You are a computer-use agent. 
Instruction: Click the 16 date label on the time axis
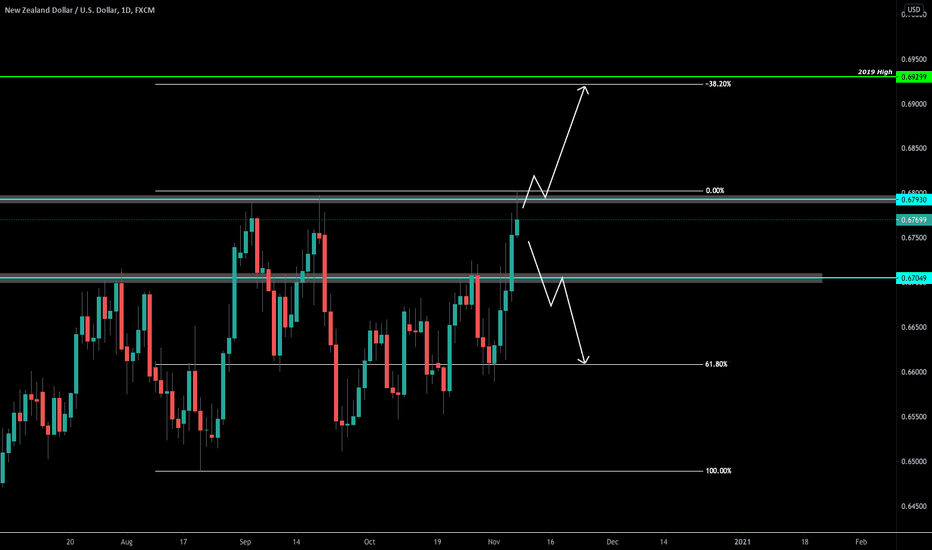550,542
